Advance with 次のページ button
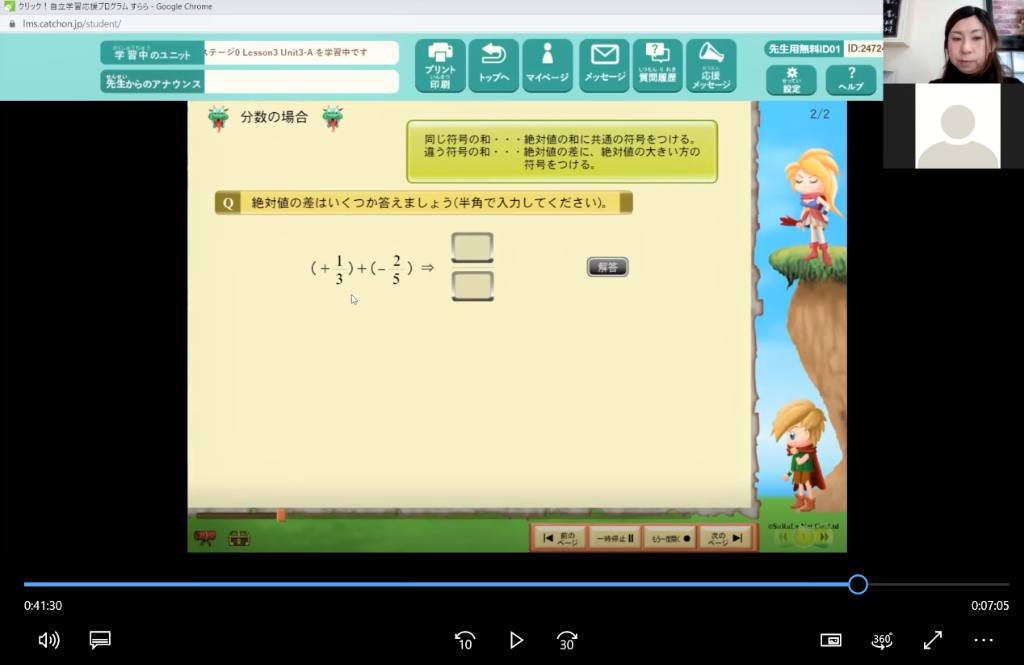 pyautogui.click(x=724, y=538)
